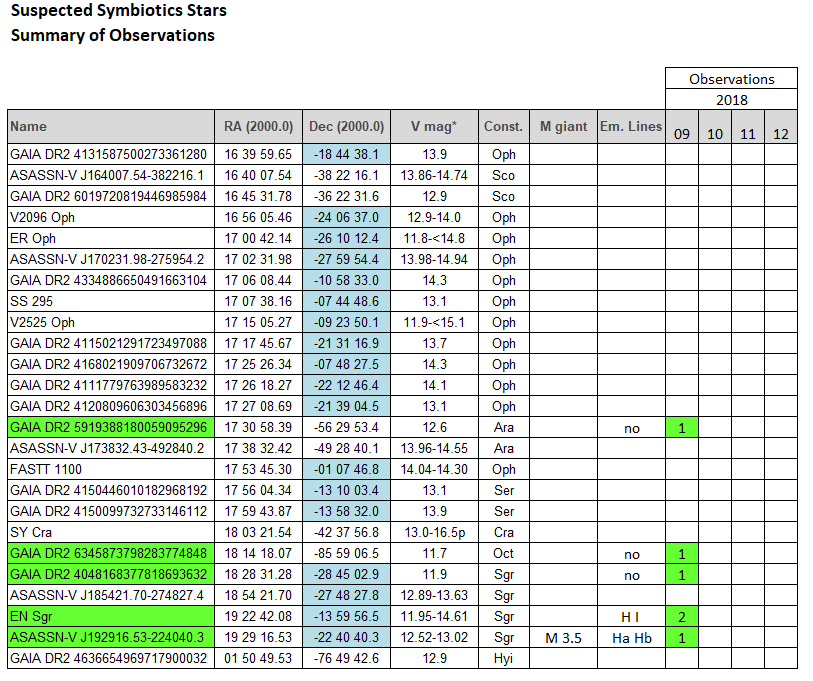Select the RA (2000.0) column header
The width and height of the screenshot is (813, 681).
pyautogui.click(x=258, y=127)
